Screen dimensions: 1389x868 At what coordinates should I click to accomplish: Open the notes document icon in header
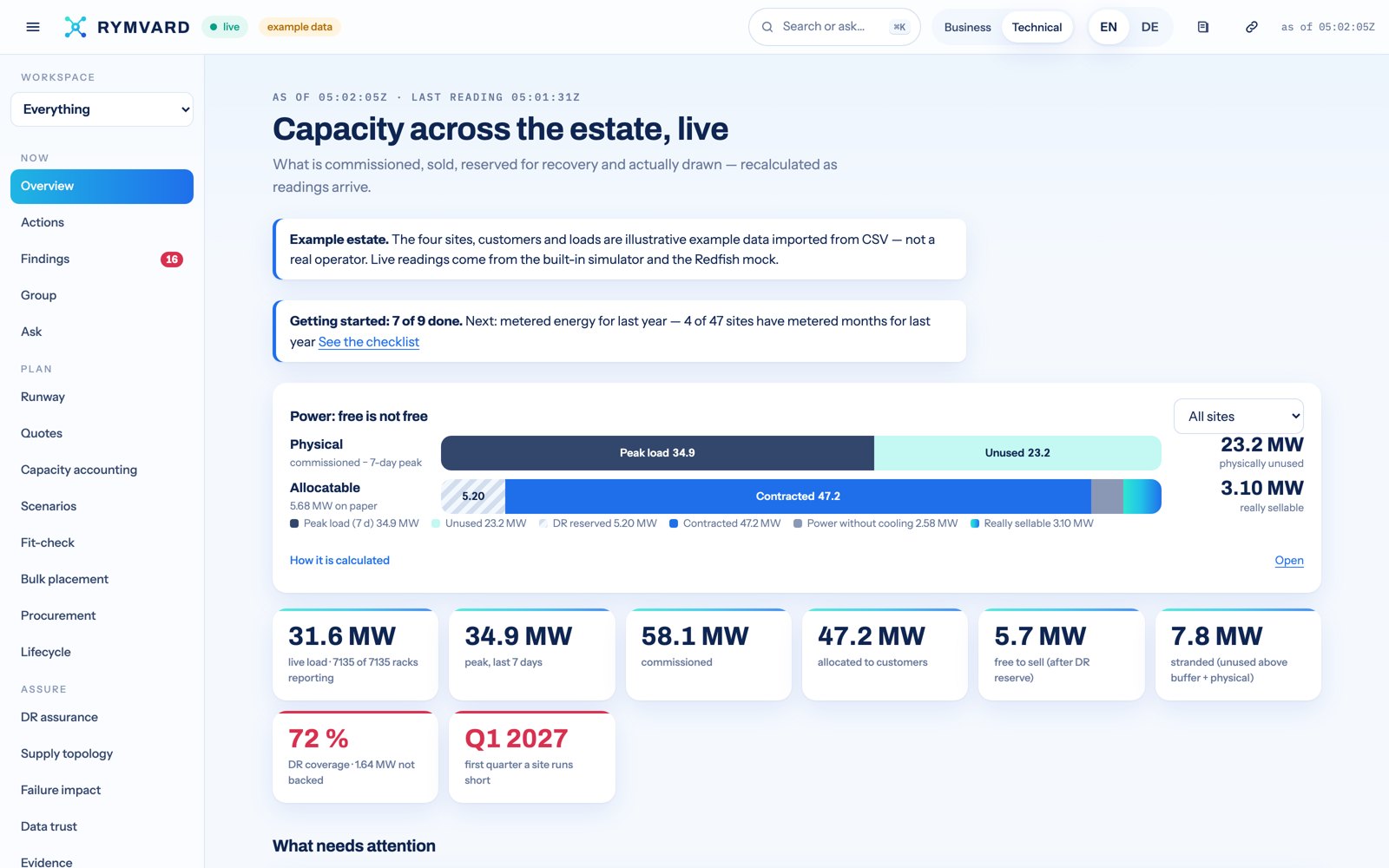(1202, 27)
